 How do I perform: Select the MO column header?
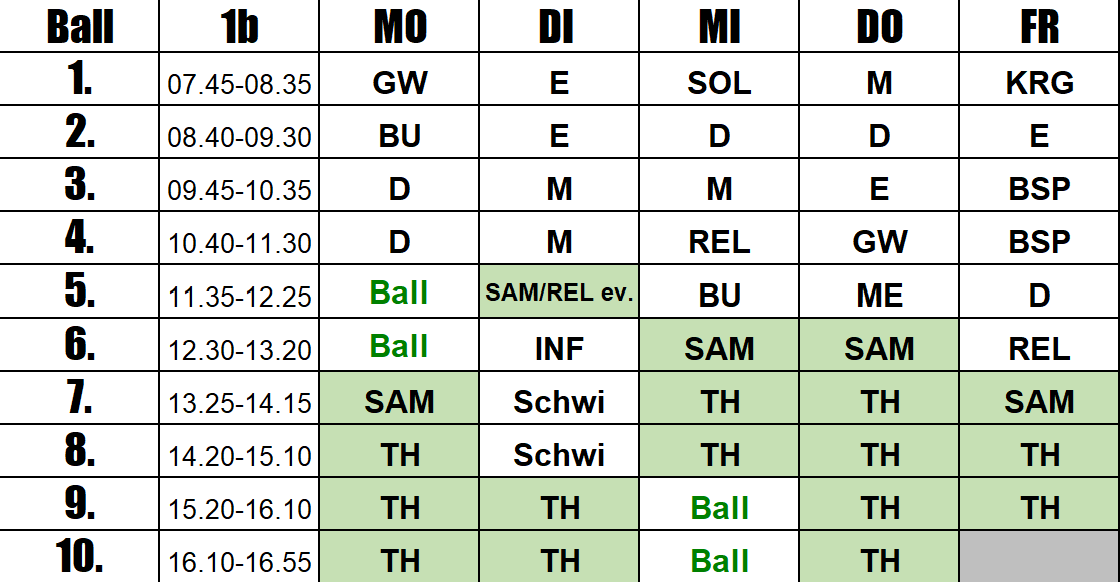tap(399, 26)
